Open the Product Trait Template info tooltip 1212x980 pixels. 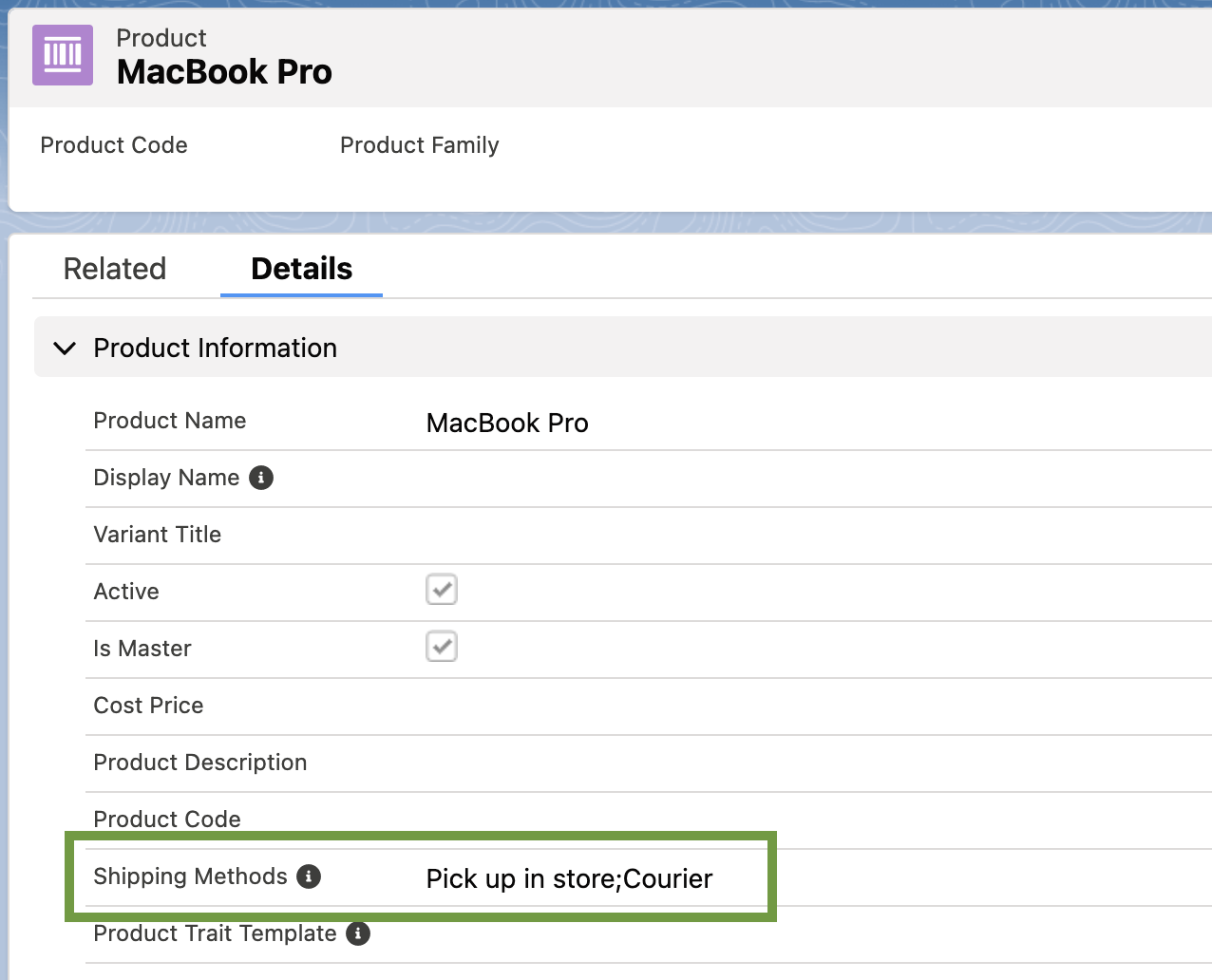pos(357,933)
